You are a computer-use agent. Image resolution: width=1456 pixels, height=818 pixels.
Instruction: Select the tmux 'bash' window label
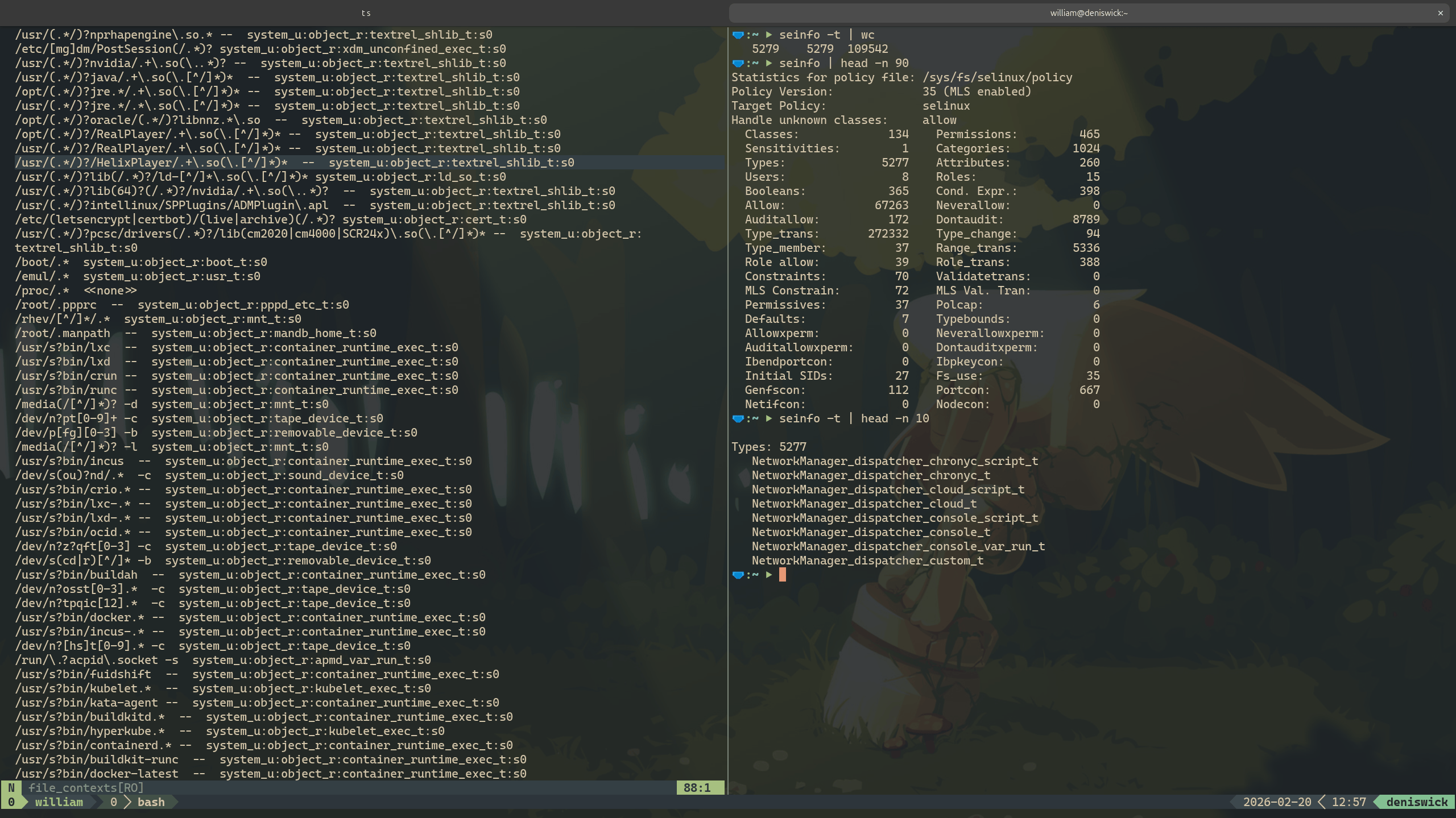(151, 802)
